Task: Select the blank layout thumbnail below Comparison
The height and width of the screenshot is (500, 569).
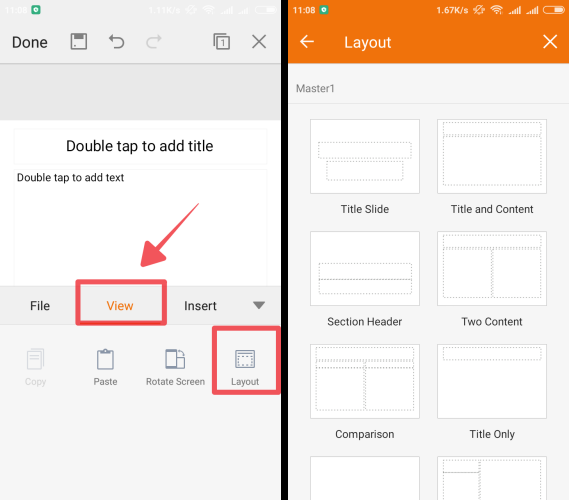Action: pyautogui.click(x=365, y=478)
